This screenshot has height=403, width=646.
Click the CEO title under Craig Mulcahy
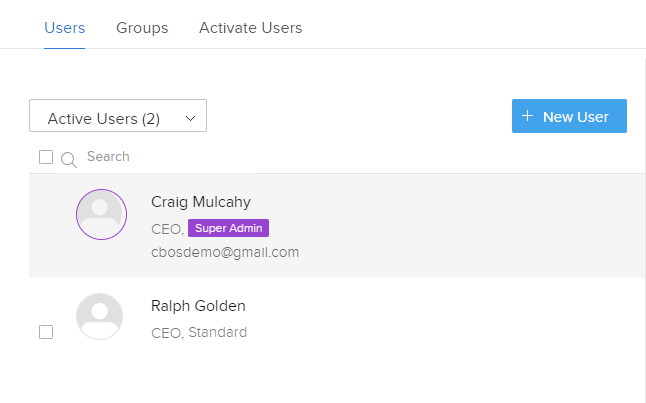[x=167, y=229]
